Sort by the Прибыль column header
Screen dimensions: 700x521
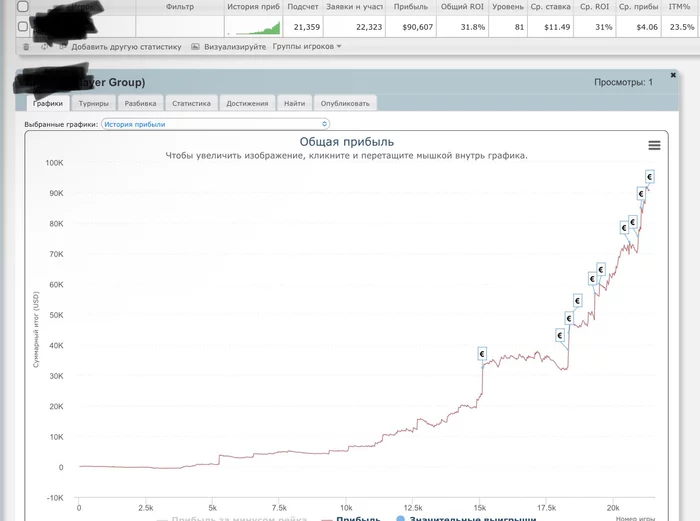coord(411,7)
